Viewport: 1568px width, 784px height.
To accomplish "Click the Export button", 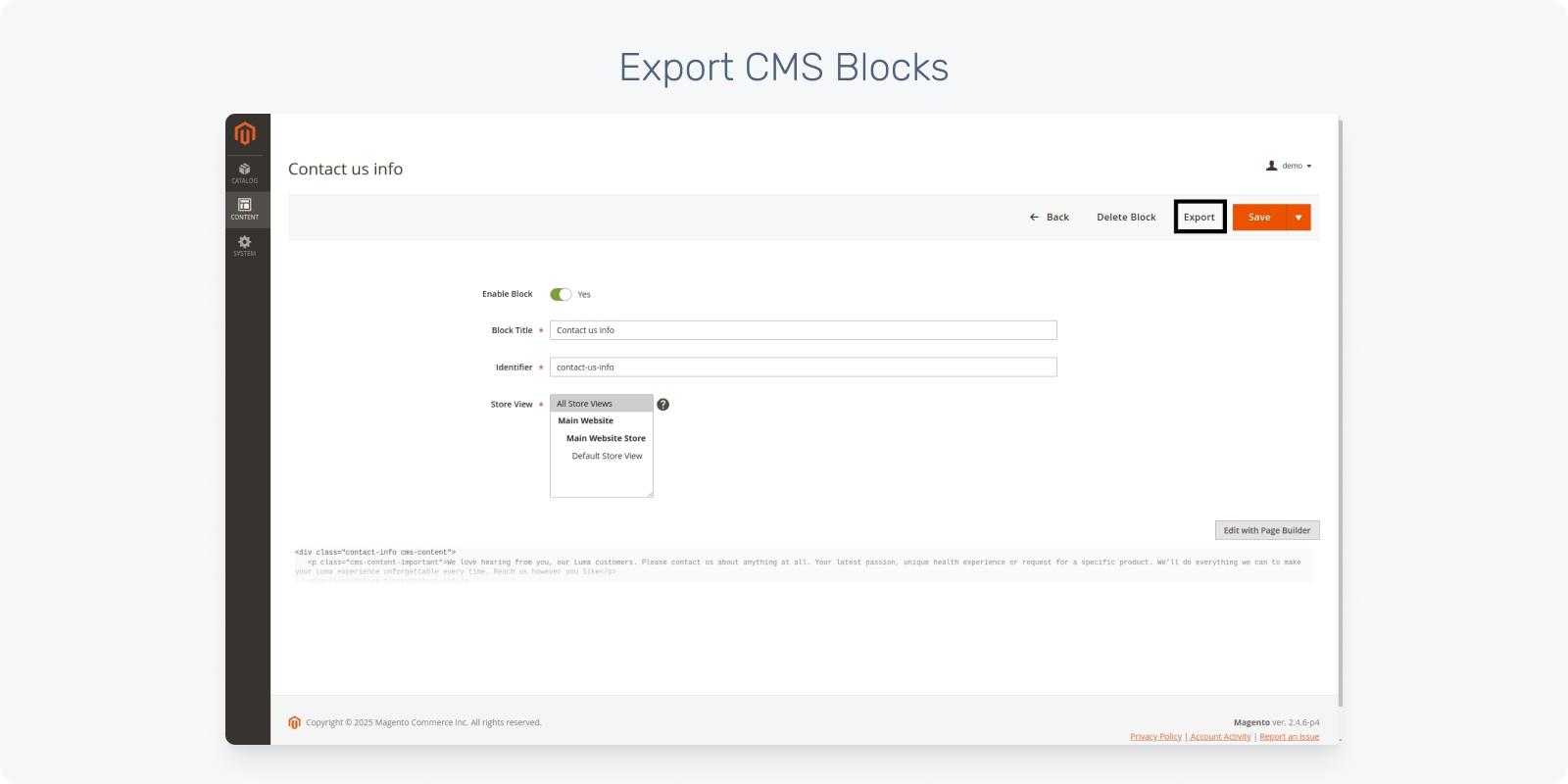I will point(1200,218).
